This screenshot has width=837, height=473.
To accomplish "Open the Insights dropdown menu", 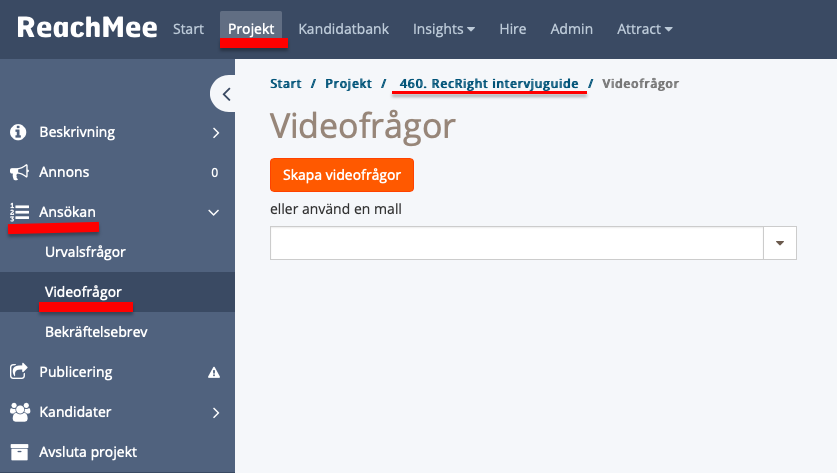I will 444,29.
